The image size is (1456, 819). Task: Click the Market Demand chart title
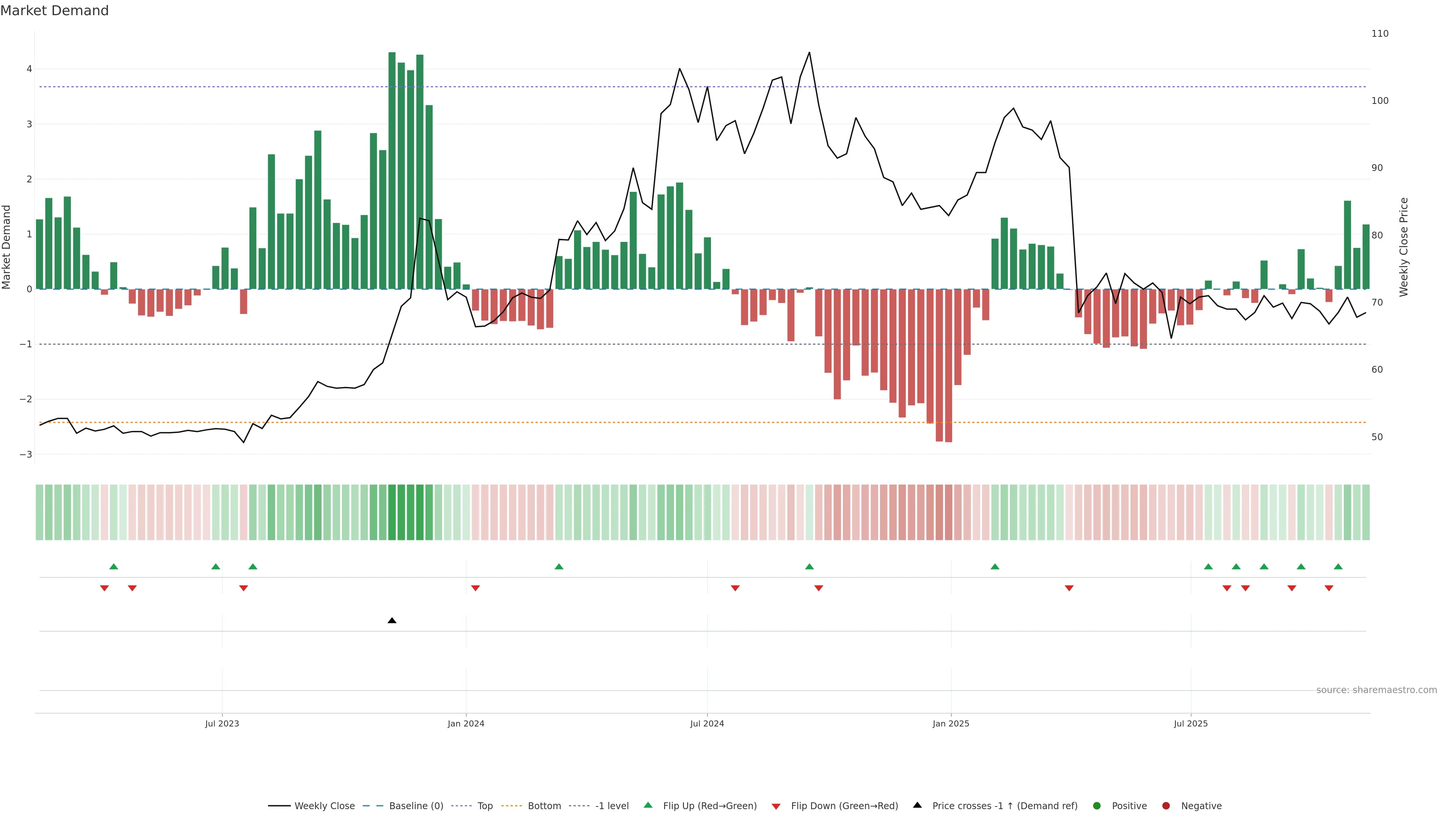click(54, 11)
